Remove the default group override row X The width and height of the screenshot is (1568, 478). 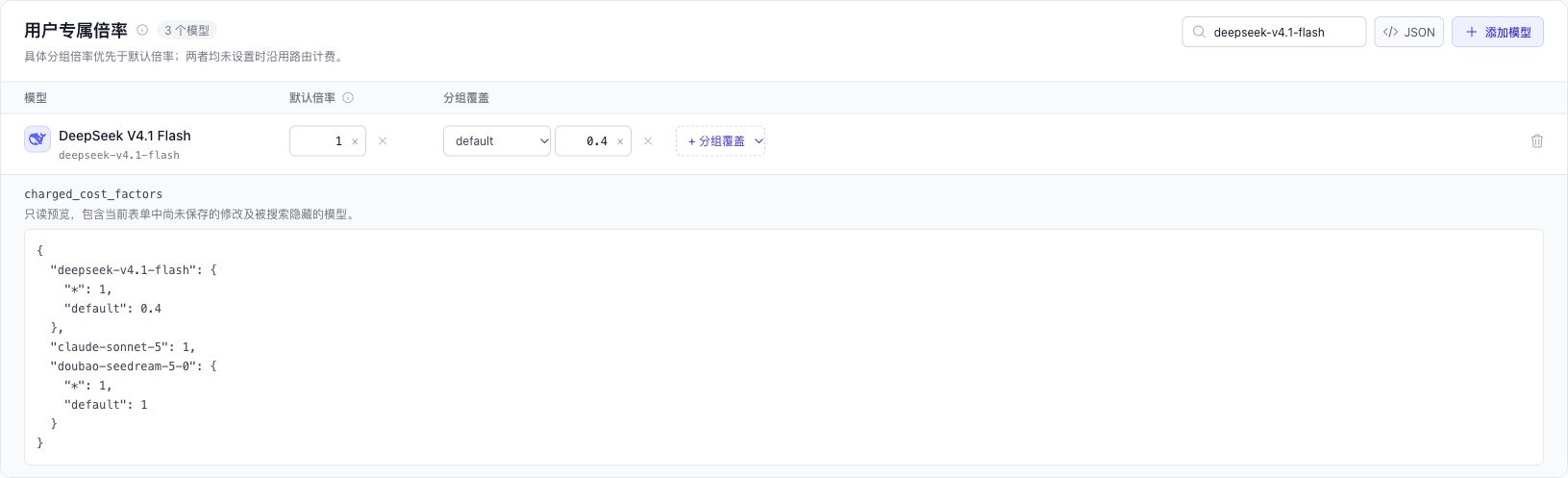pos(648,140)
